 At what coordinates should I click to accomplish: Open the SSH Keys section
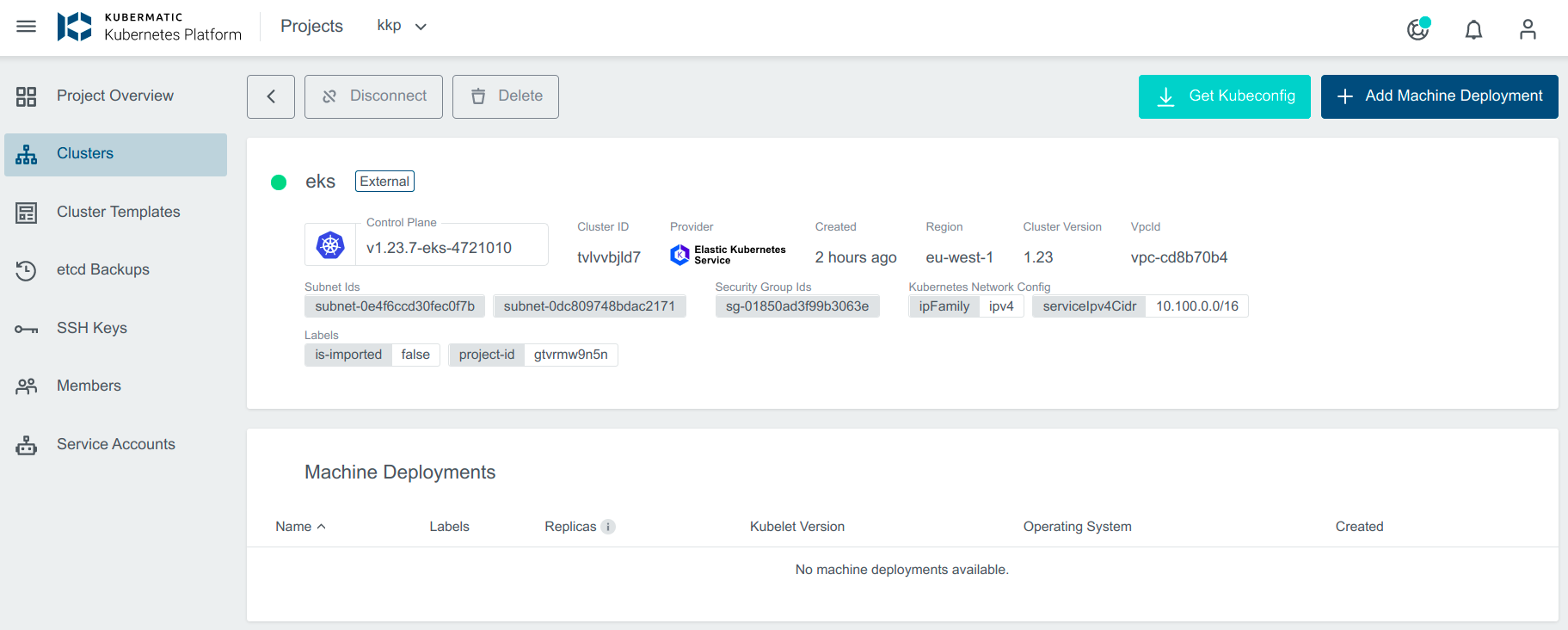[91, 328]
